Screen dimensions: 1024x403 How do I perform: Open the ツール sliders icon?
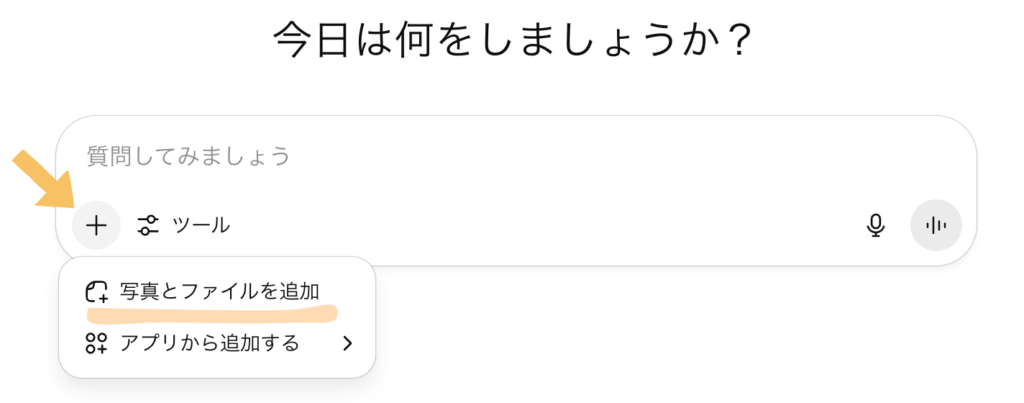(148, 225)
